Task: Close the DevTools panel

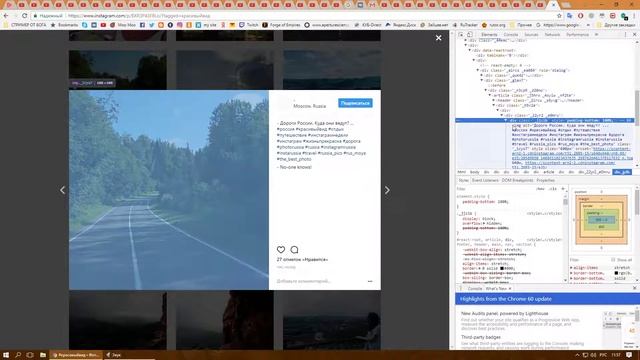Action: point(634,35)
